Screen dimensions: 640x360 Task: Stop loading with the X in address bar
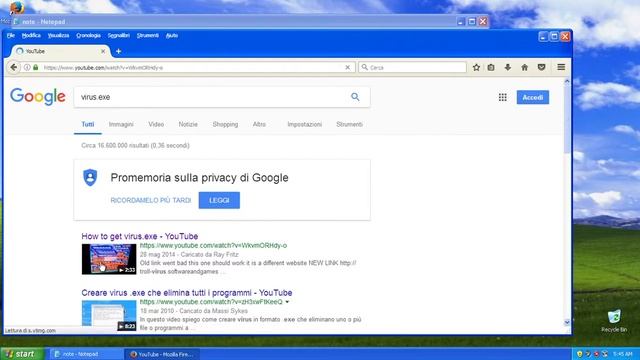click(x=347, y=67)
